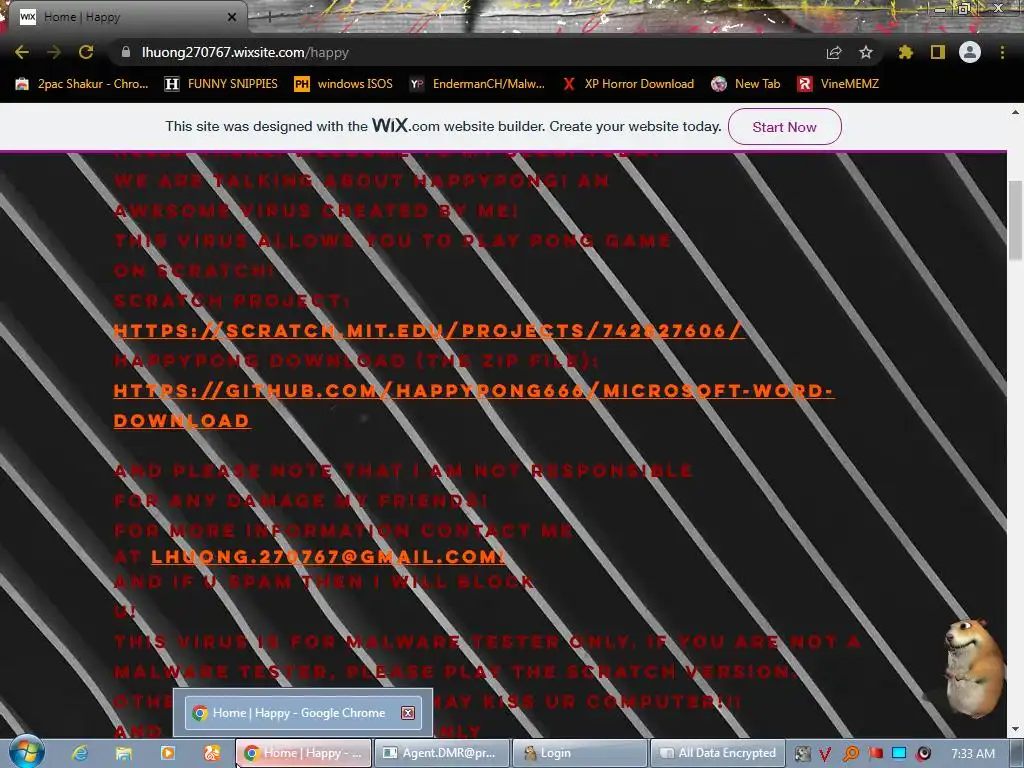Open the Chrome three-dot menu

[x=1002, y=52]
